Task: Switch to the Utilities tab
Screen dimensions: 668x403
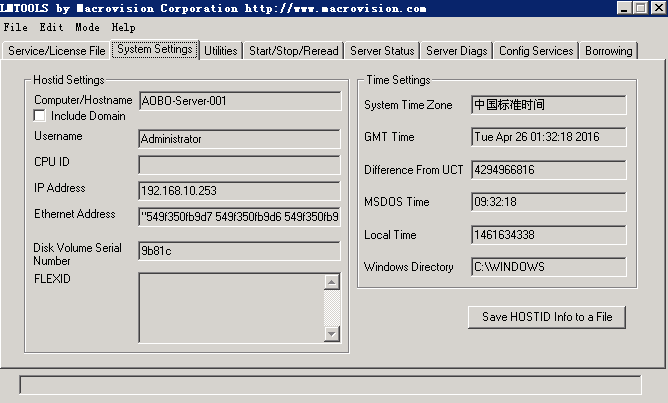Action: pyautogui.click(x=221, y=51)
